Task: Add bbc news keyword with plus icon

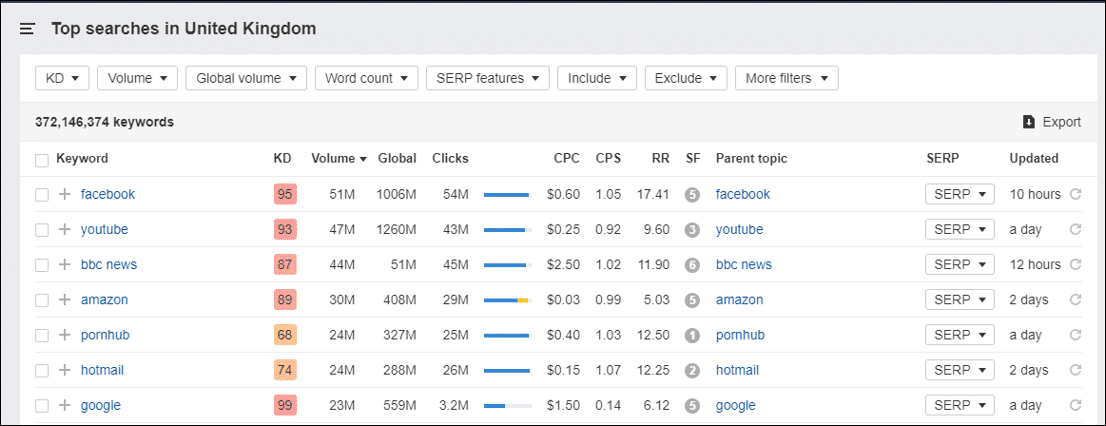Action: coord(65,264)
